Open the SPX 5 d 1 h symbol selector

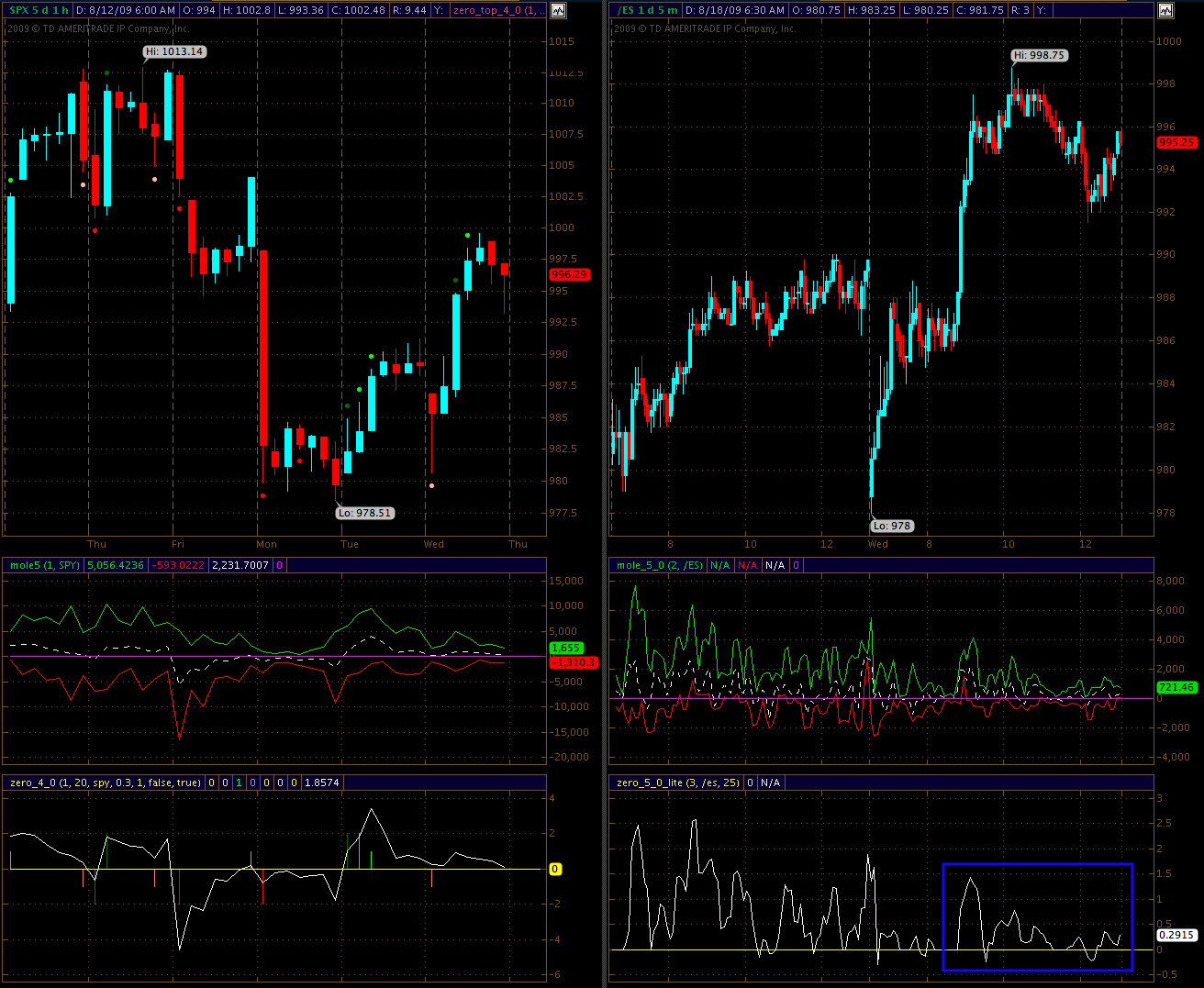[x=39, y=10]
